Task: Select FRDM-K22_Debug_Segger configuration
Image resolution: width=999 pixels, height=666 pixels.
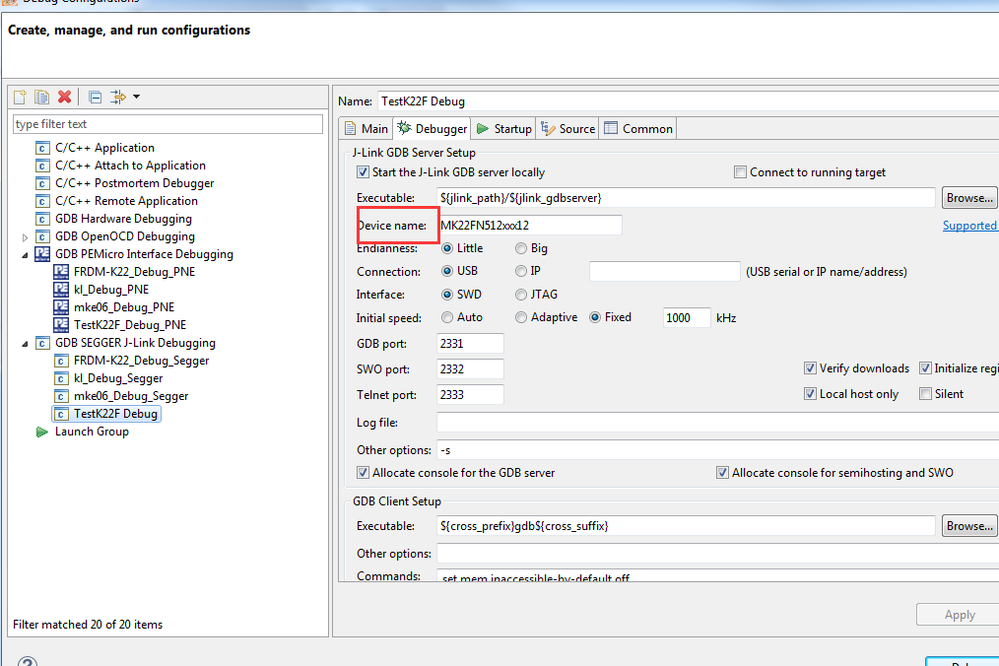Action: 141,361
